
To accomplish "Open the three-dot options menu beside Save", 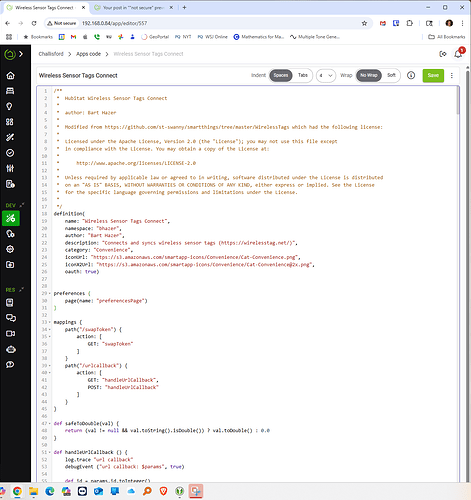I will coord(452,76).
